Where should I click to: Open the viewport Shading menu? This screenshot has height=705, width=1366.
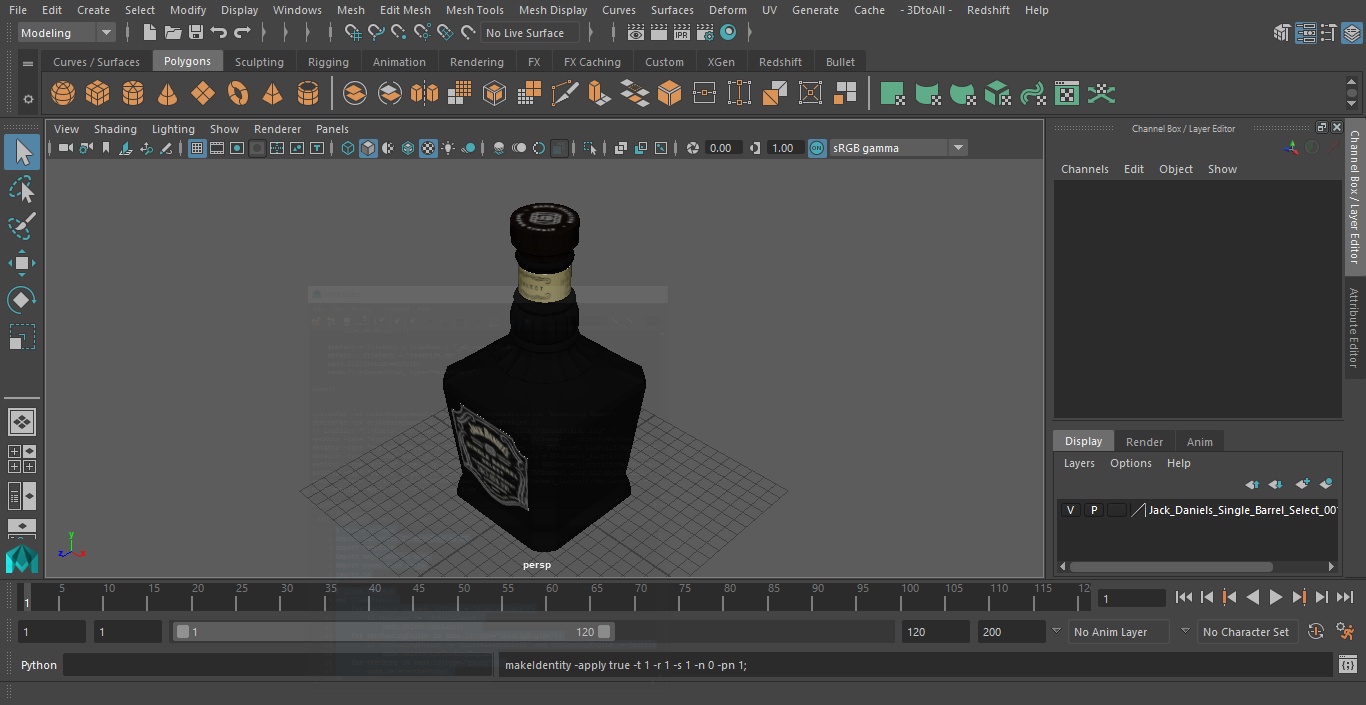tap(115, 129)
